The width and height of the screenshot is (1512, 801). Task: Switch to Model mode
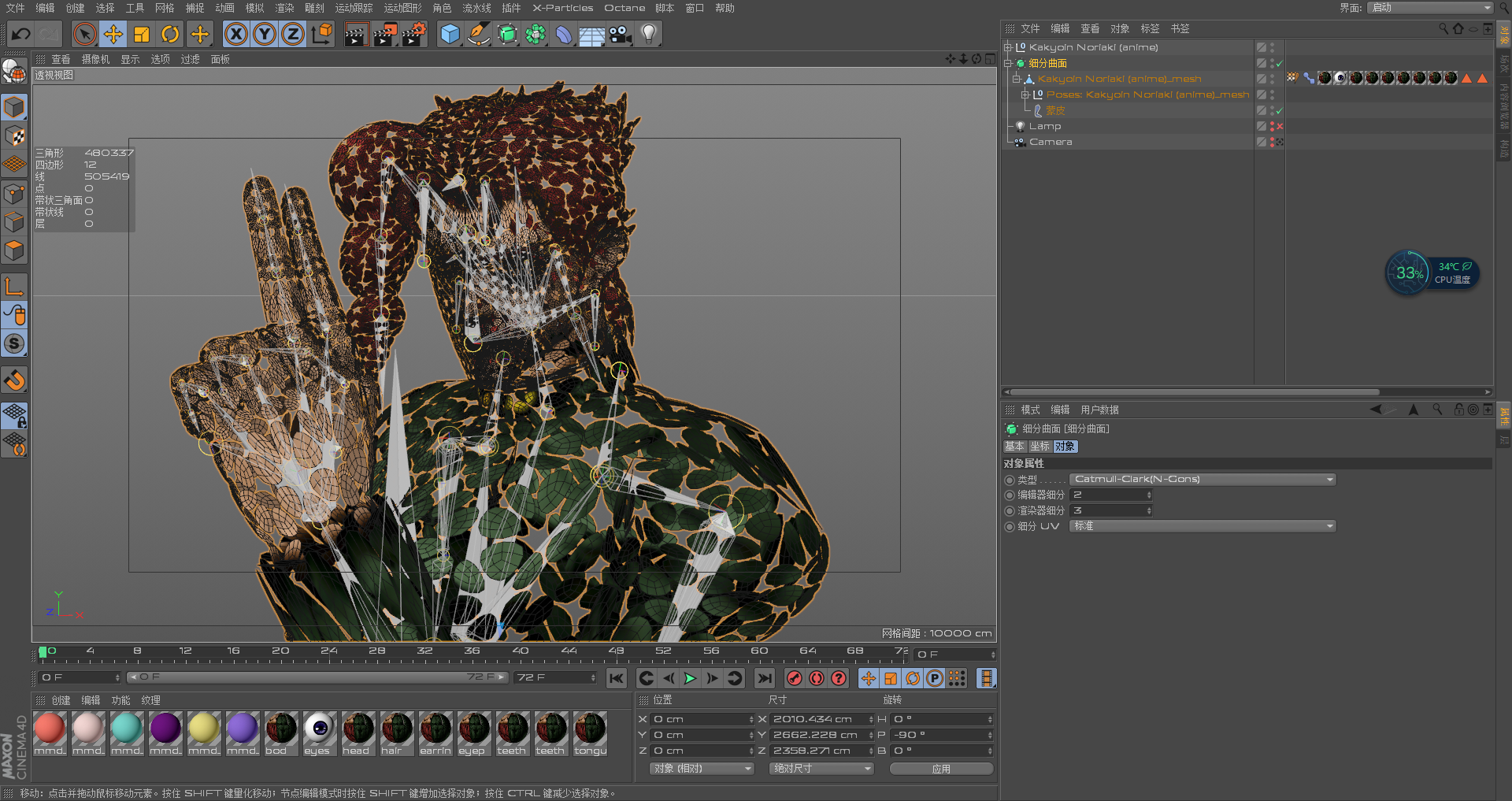coord(14,107)
